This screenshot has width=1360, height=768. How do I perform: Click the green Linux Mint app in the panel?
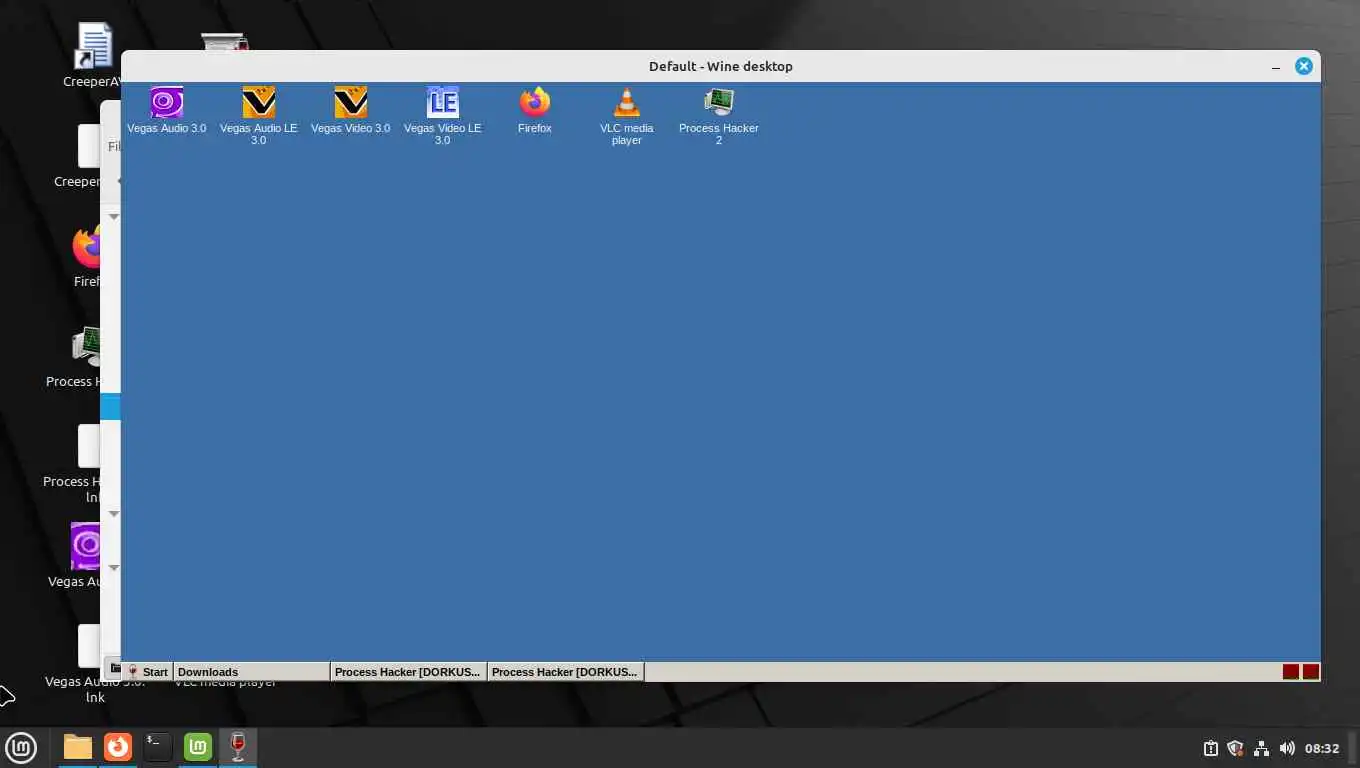(x=198, y=747)
